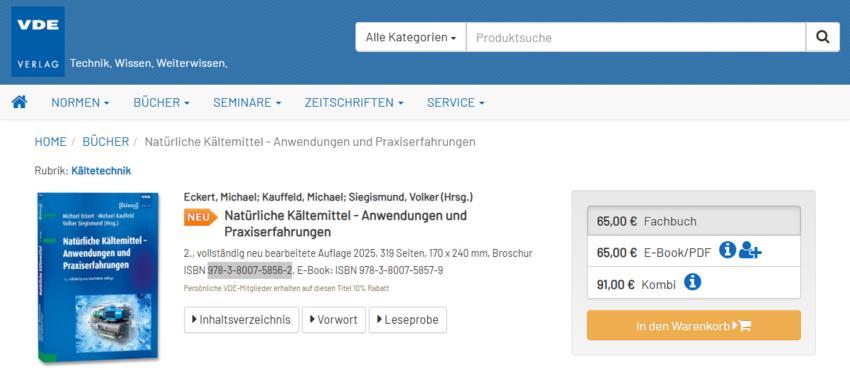
Task: Click the orange NEU badge
Action: 200,217
